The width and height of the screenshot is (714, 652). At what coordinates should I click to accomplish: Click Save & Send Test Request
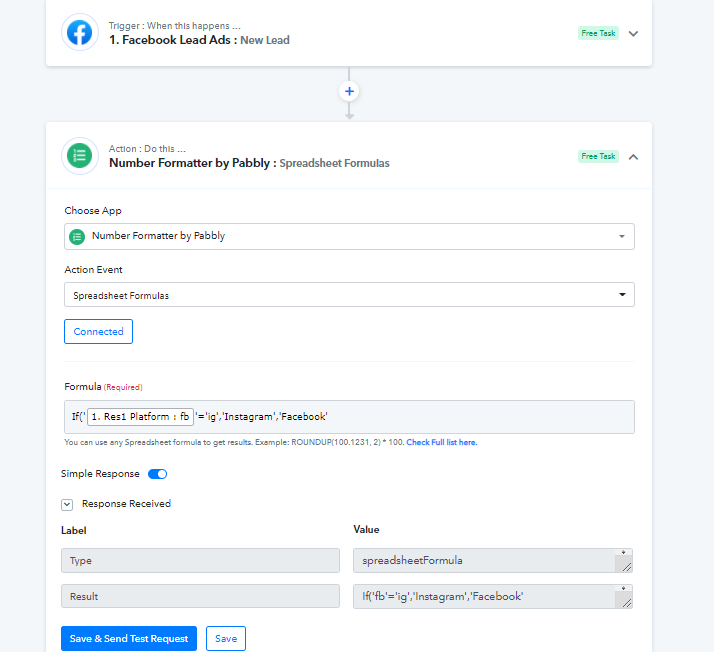129,638
